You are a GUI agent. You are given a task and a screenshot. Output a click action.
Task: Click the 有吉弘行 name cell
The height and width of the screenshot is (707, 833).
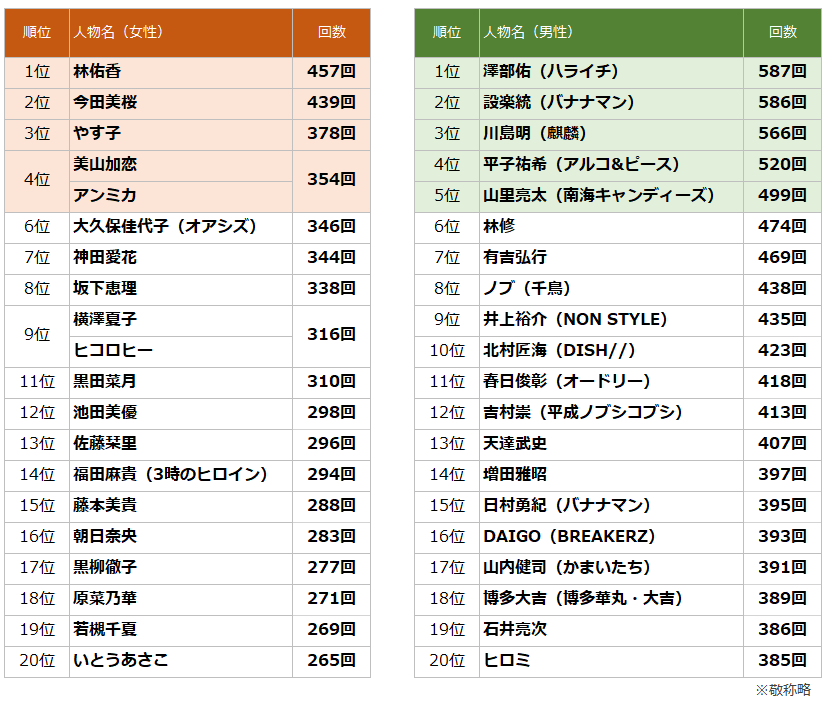pos(515,257)
